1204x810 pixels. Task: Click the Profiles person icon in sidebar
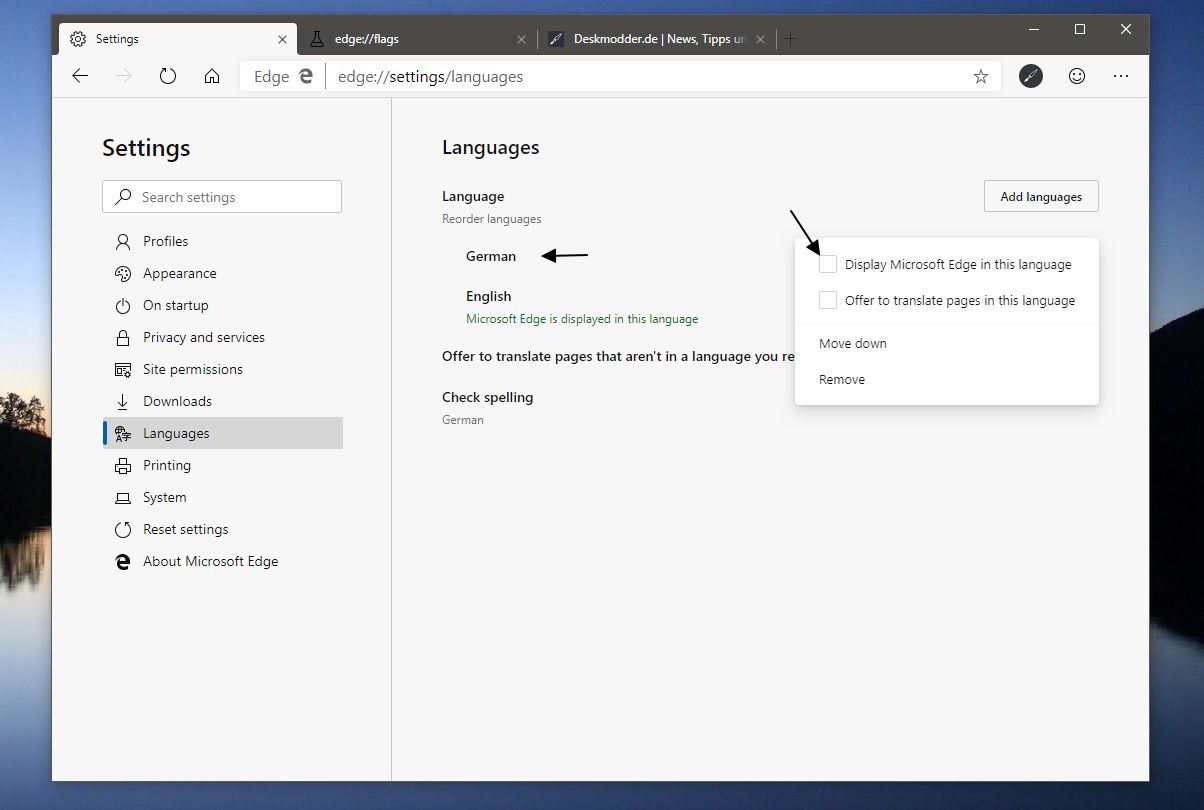[x=123, y=241]
